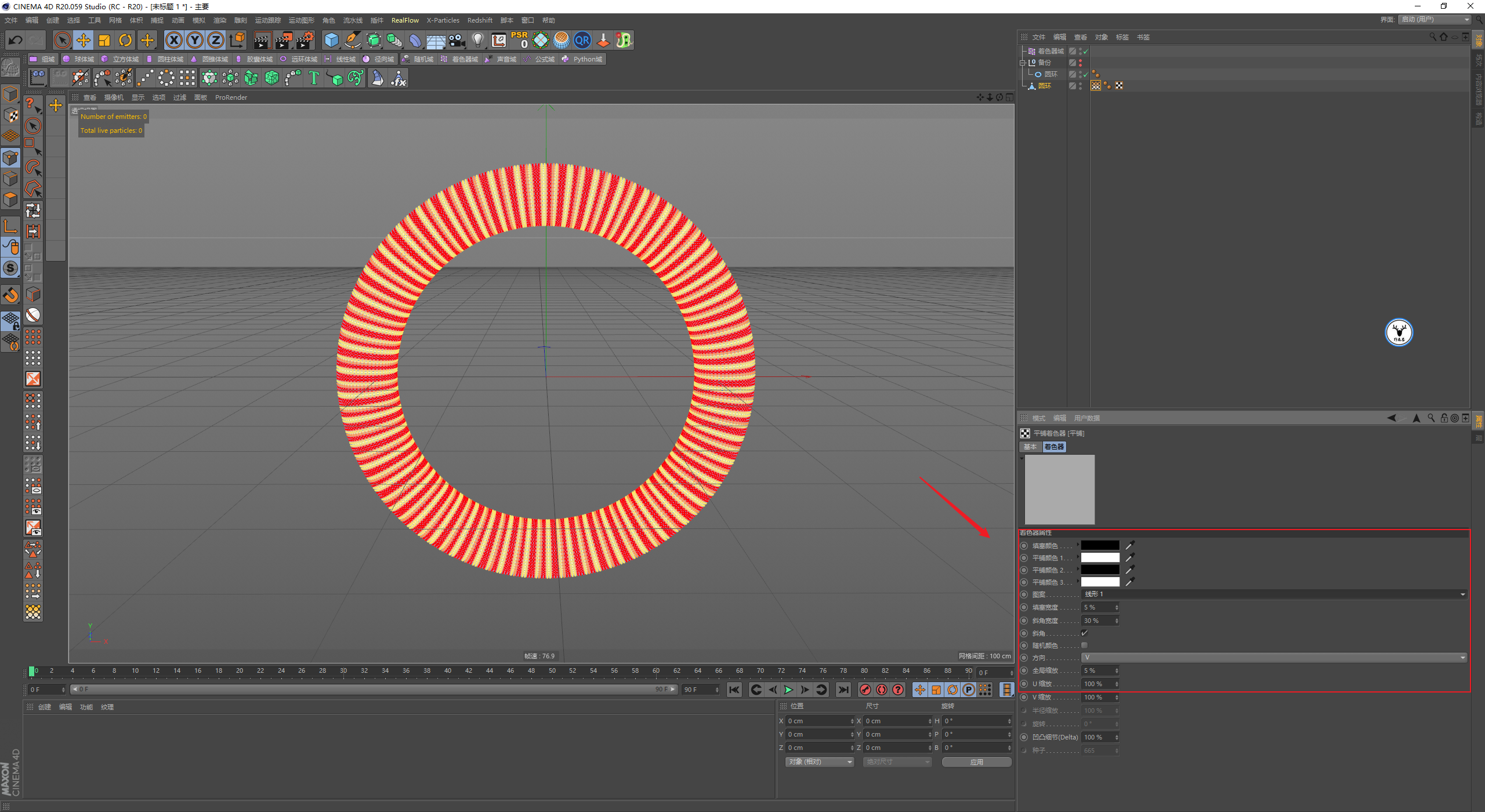Add a Cube primitive object
The width and height of the screenshot is (1485, 812).
coord(331,40)
